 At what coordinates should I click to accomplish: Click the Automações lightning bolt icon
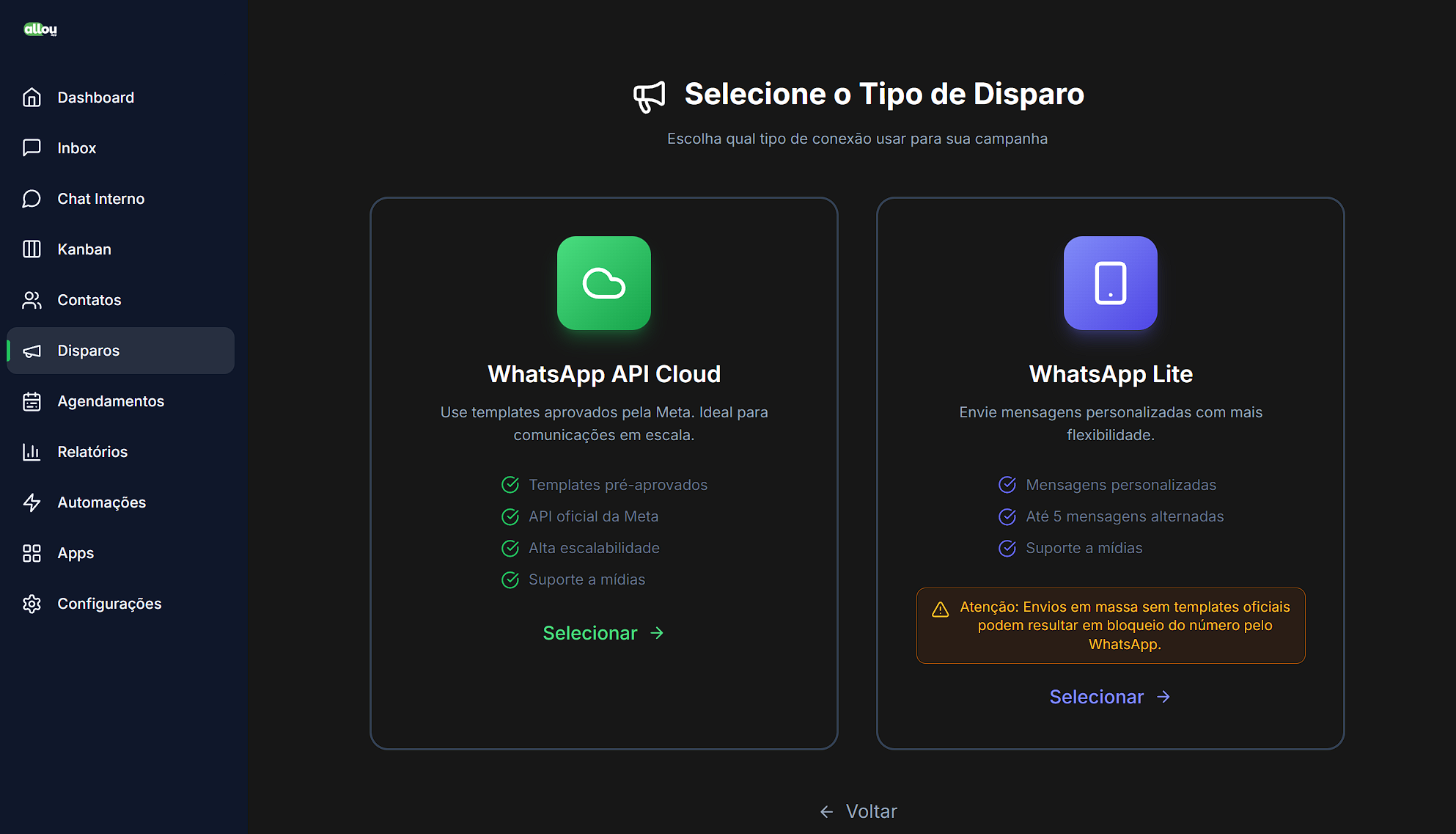tap(32, 502)
